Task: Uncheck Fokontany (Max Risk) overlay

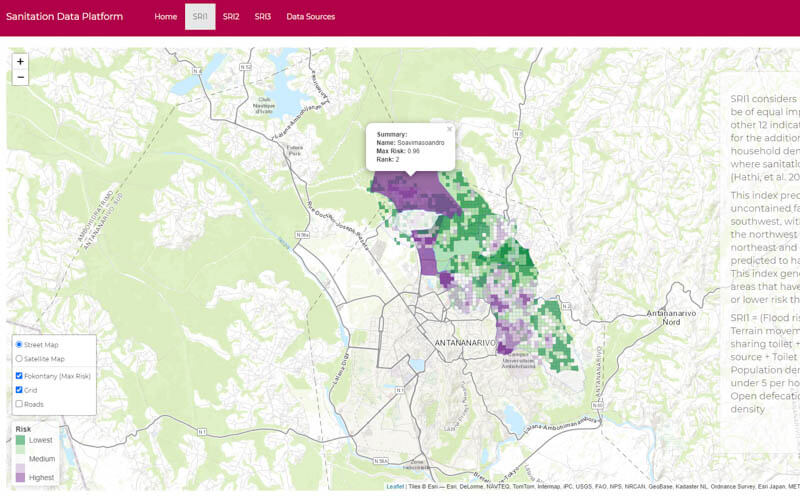Action: pyautogui.click(x=19, y=376)
